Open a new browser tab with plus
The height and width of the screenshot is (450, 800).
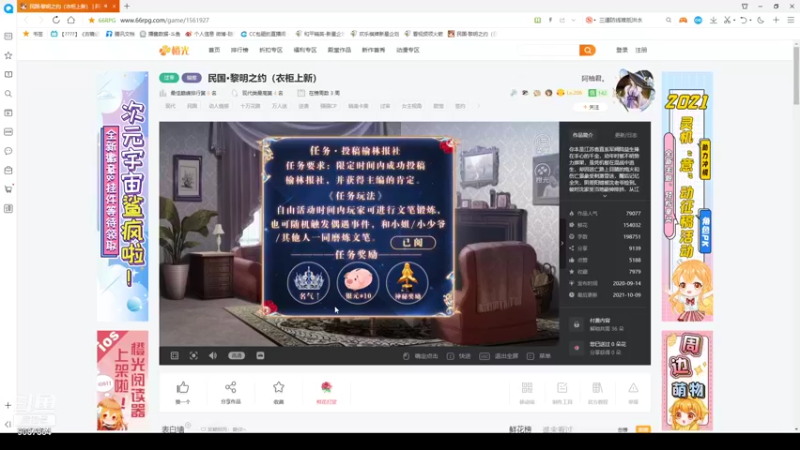(x=127, y=6)
